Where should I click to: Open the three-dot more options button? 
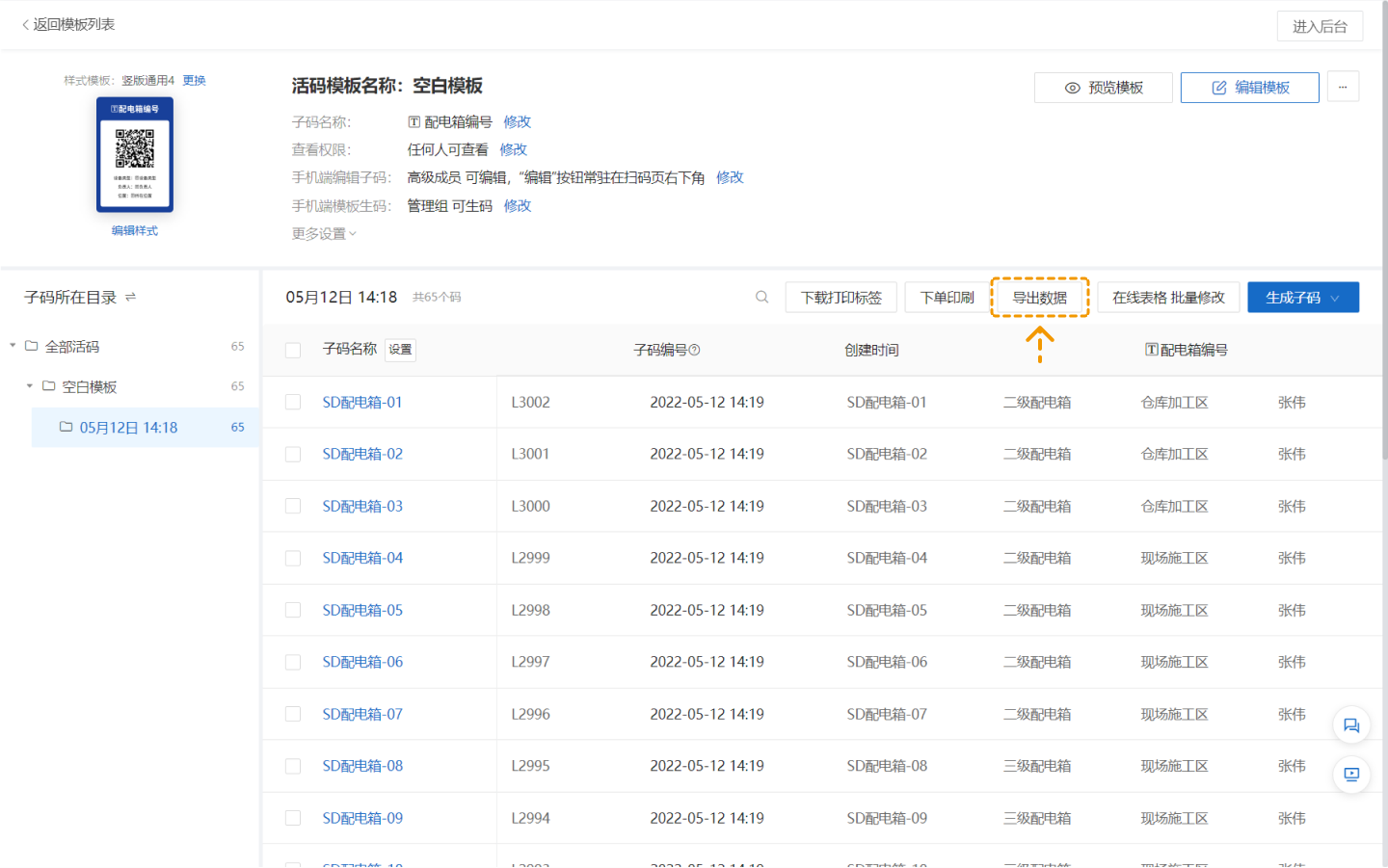pos(1343,87)
